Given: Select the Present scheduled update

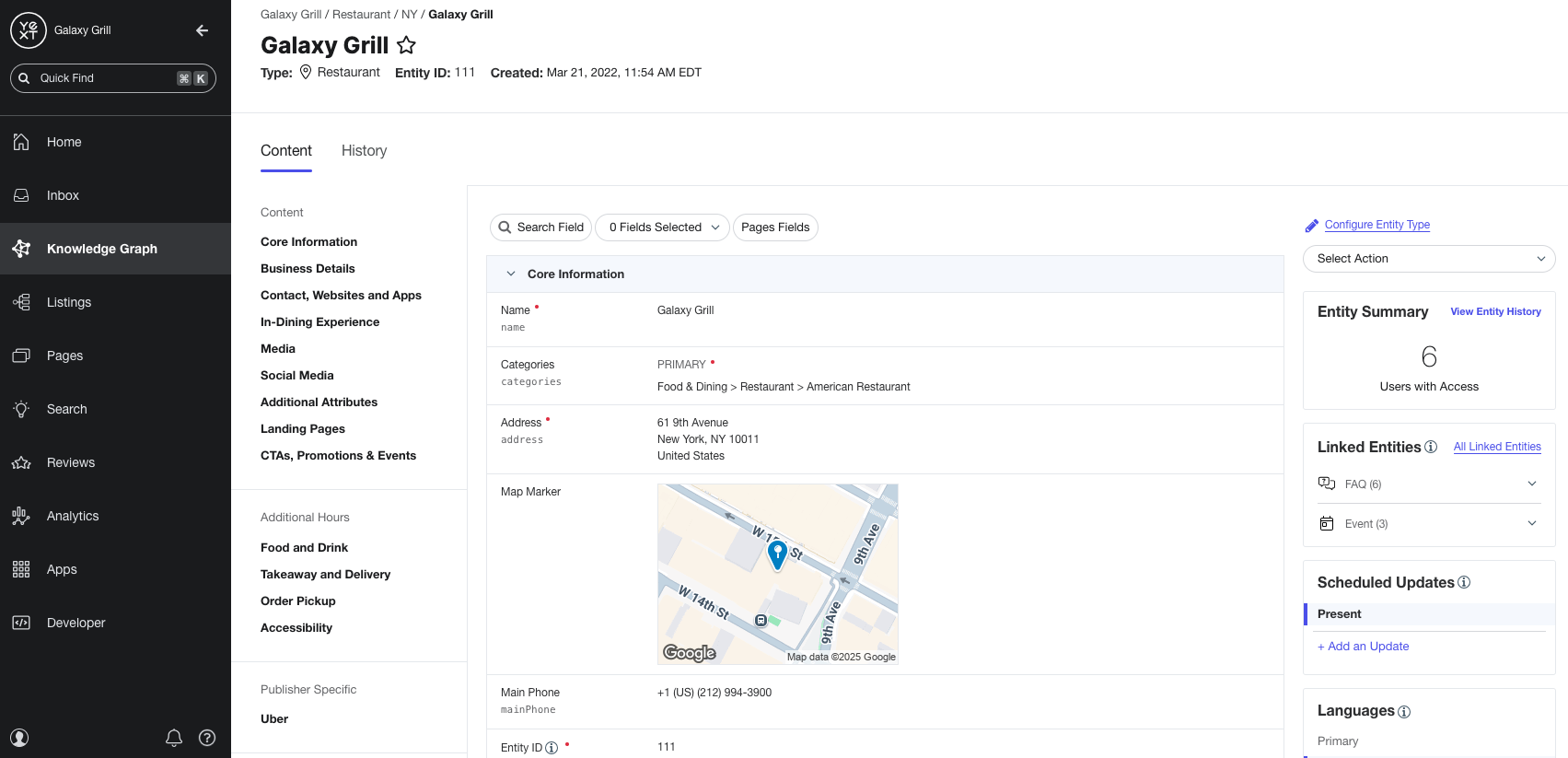Looking at the screenshot, I should pyautogui.click(x=1429, y=614).
